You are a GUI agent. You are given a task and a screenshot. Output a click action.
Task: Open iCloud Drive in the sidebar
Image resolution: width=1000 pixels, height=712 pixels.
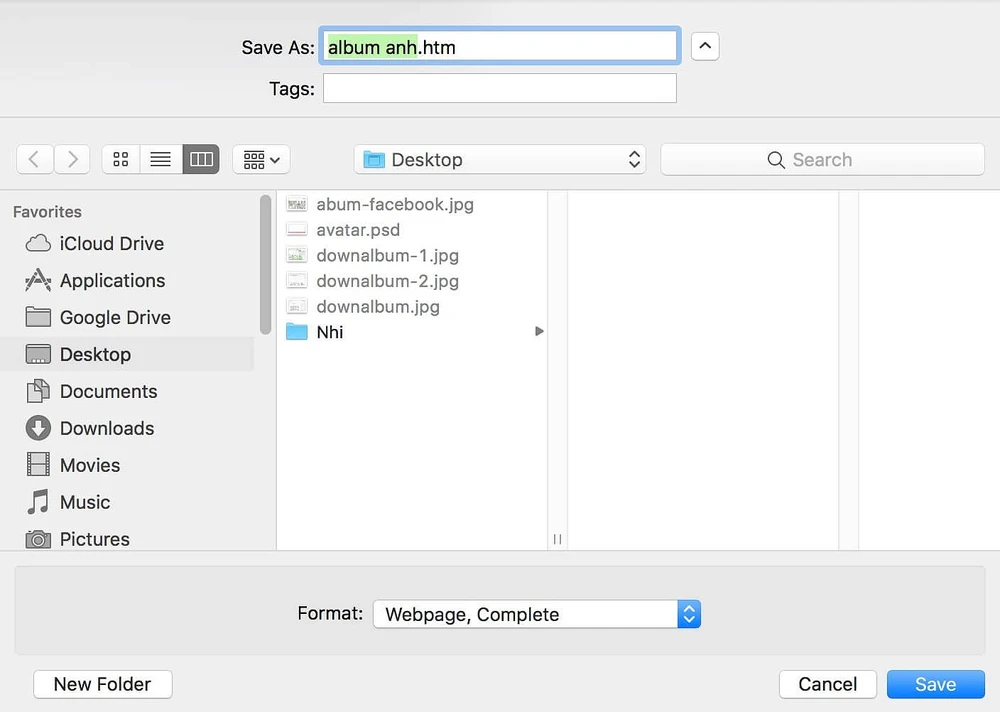click(x=111, y=244)
